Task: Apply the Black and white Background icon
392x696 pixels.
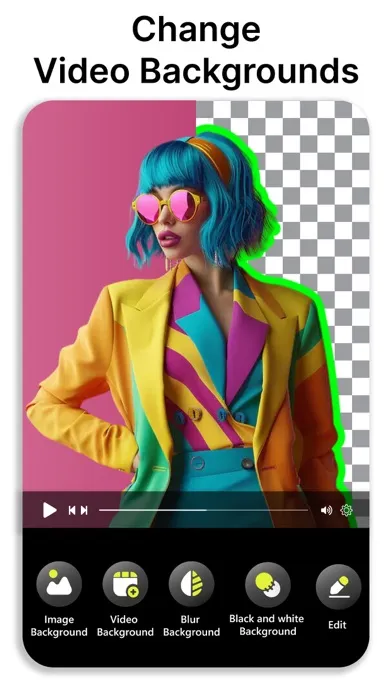Action: click(268, 584)
